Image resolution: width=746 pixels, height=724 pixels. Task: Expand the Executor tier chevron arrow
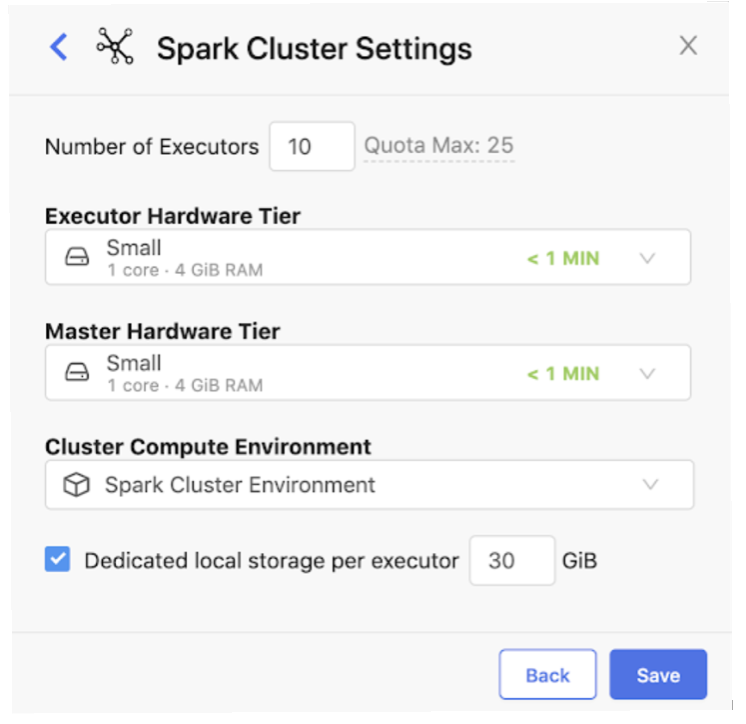(647, 258)
